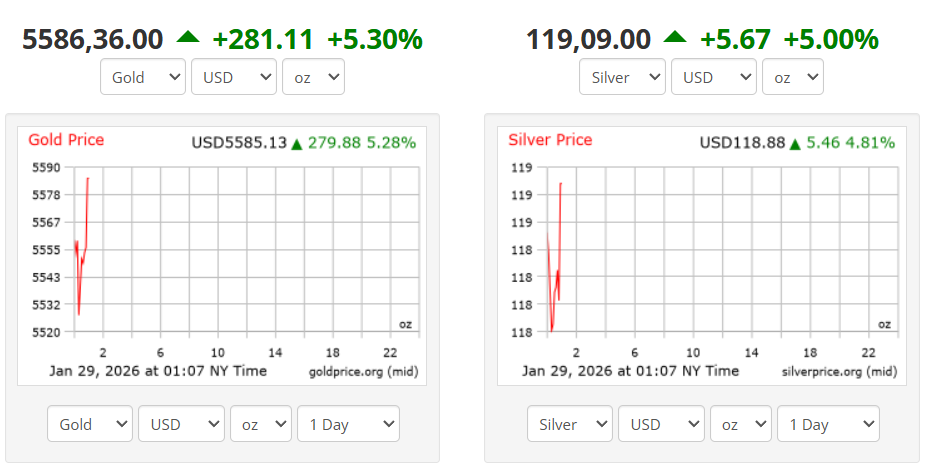Open the oz dropdown below the gold chart
This screenshot has width=927, height=468.
[260, 424]
